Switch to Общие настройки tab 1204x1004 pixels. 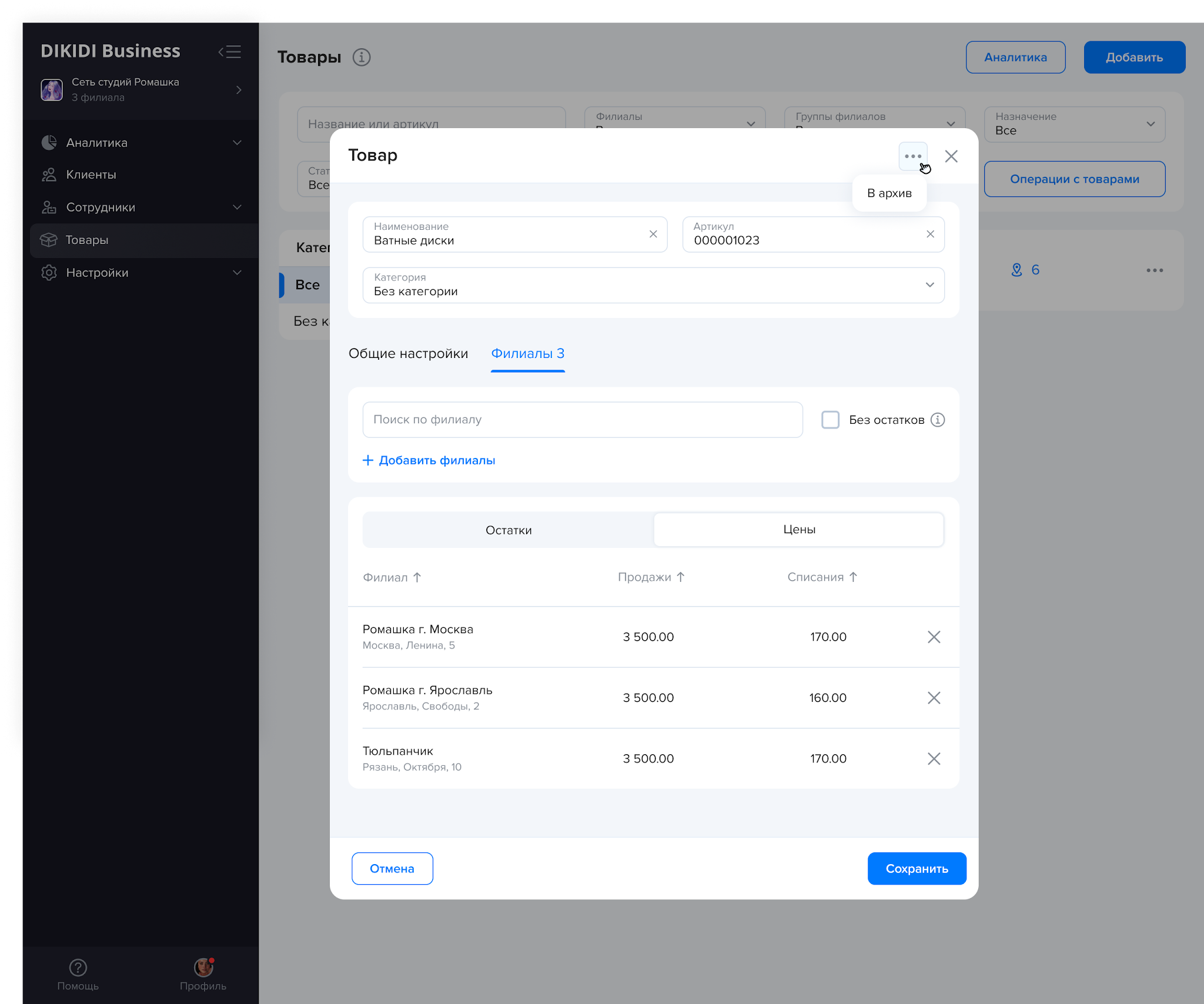(408, 354)
